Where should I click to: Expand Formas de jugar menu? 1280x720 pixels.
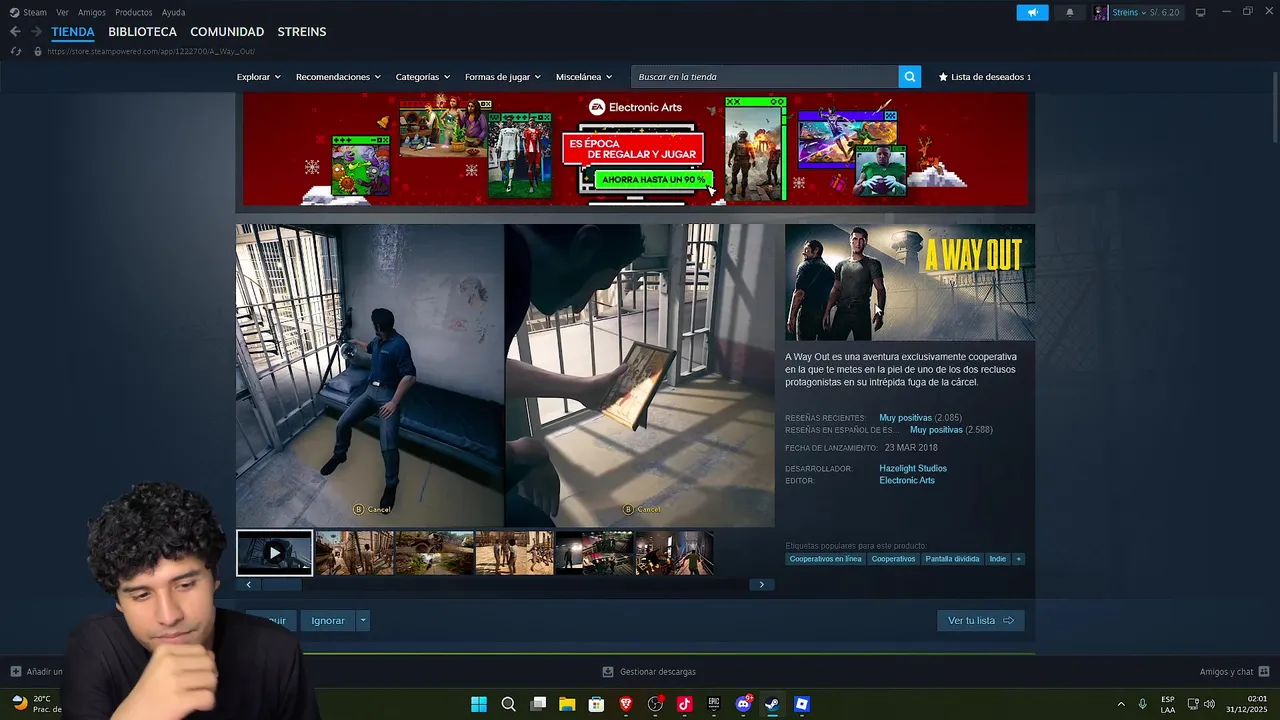(x=502, y=77)
